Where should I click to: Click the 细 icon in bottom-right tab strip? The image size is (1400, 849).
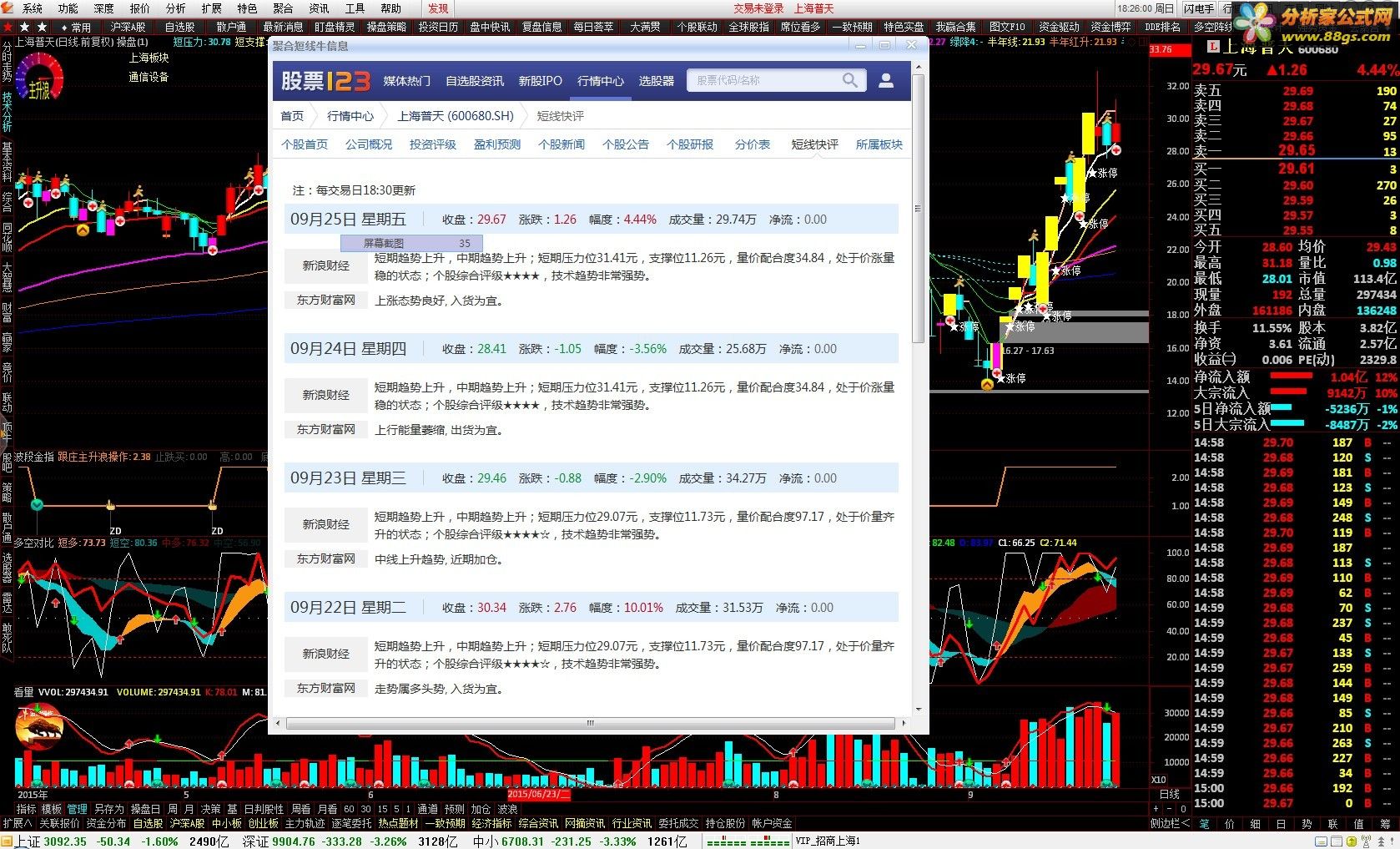[1255, 823]
